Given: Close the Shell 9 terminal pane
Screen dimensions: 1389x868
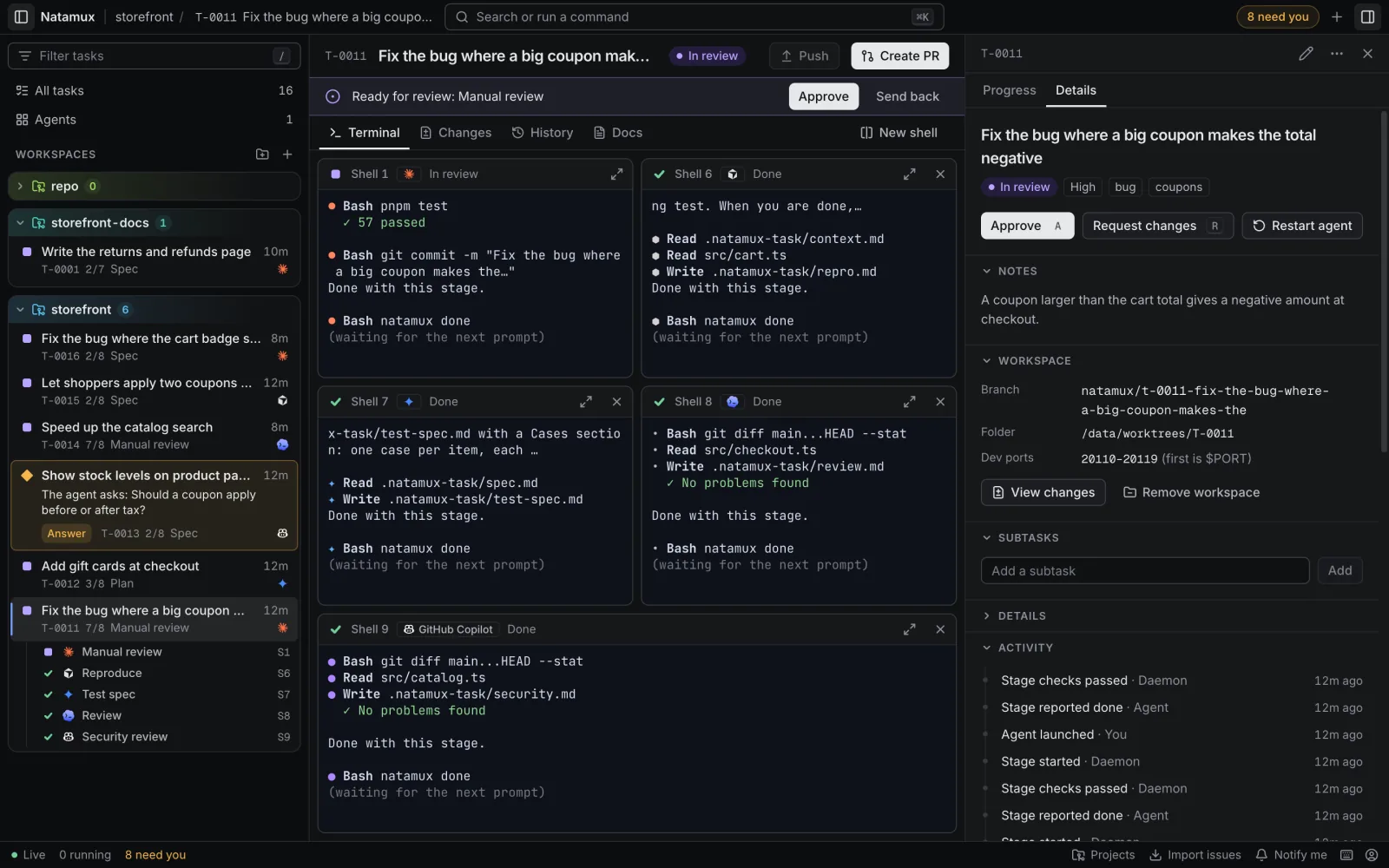Looking at the screenshot, I should click(940, 629).
